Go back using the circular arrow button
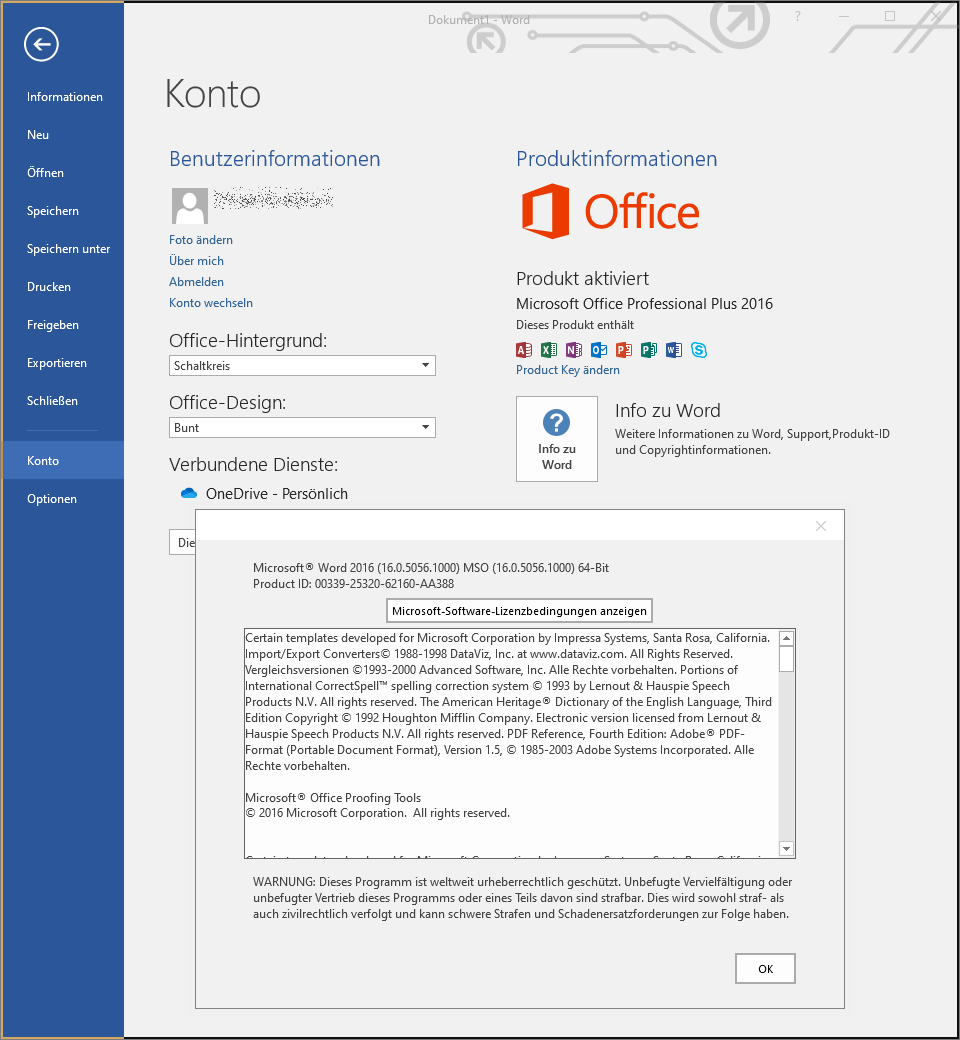 pyautogui.click(x=41, y=44)
